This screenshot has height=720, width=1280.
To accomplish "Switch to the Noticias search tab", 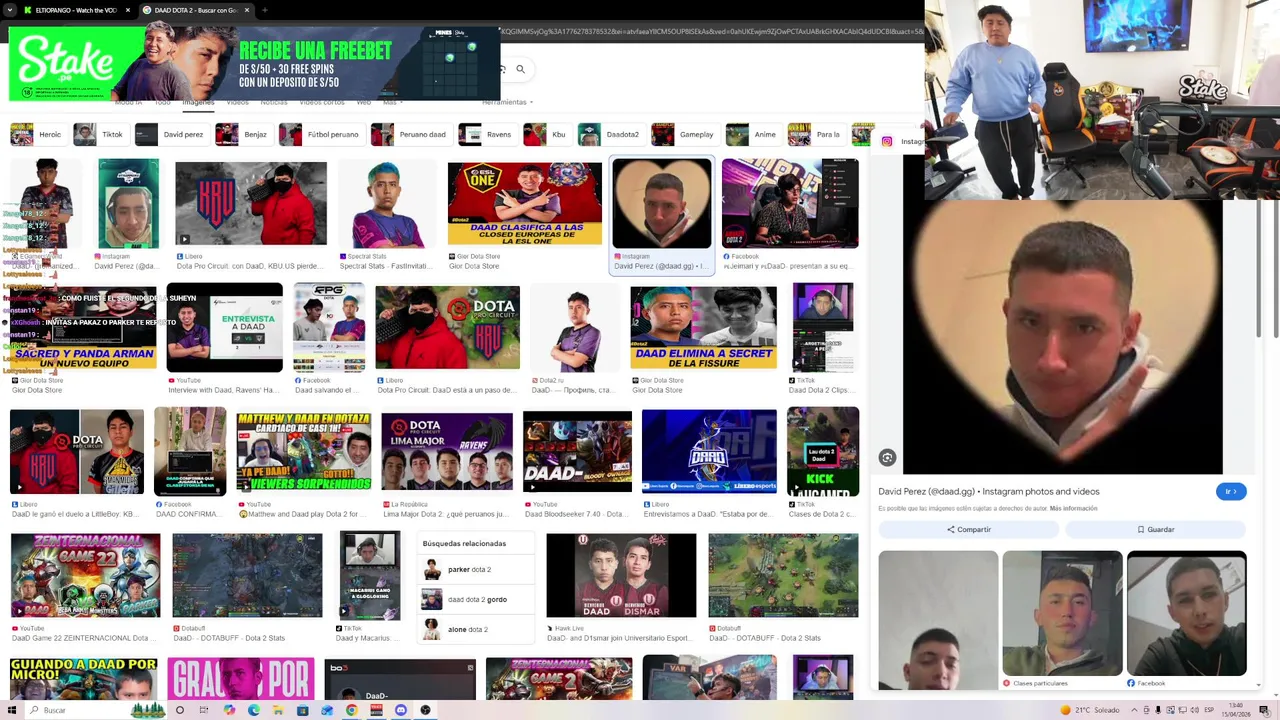I will (x=274, y=102).
